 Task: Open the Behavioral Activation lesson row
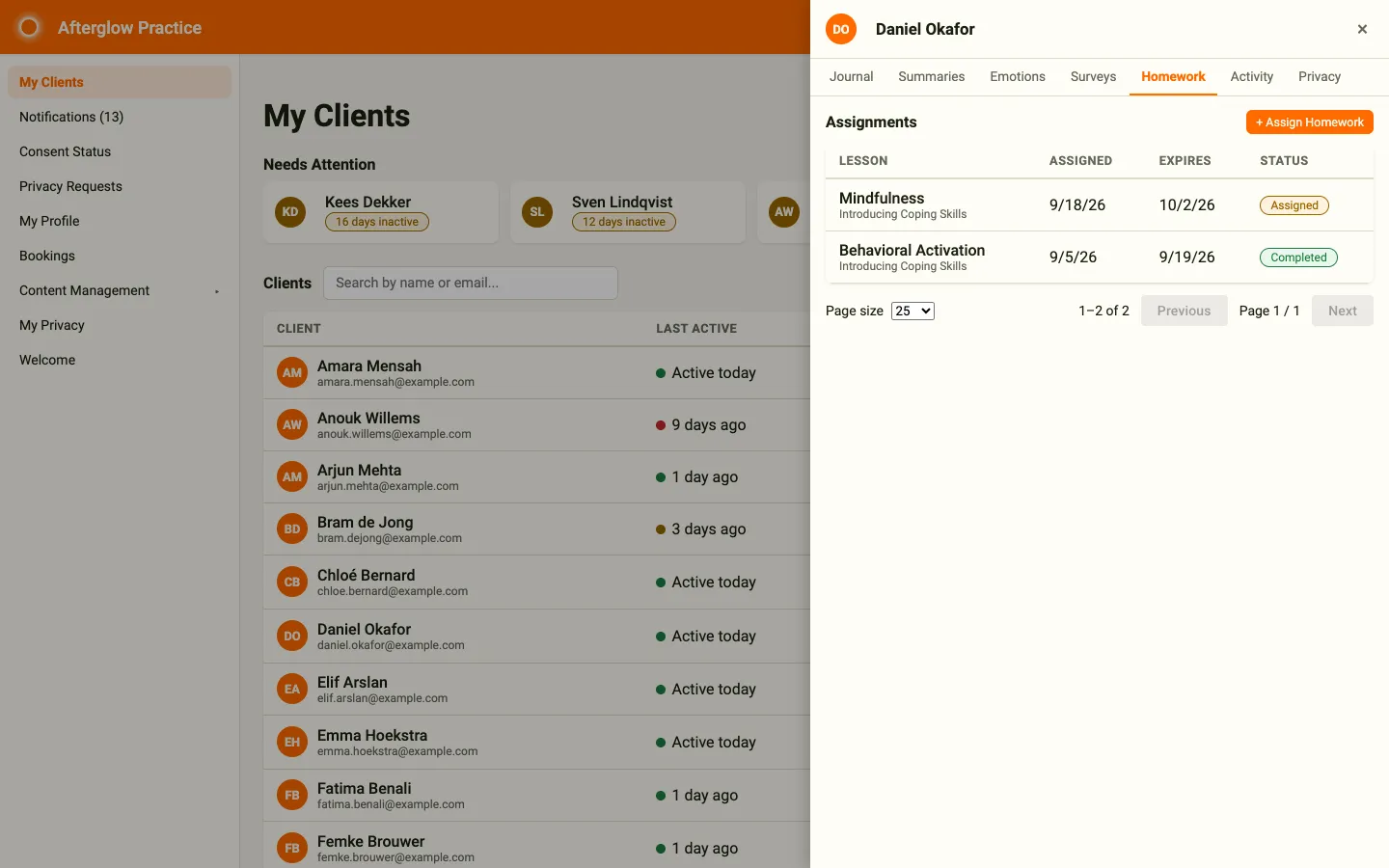[x=1100, y=258]
